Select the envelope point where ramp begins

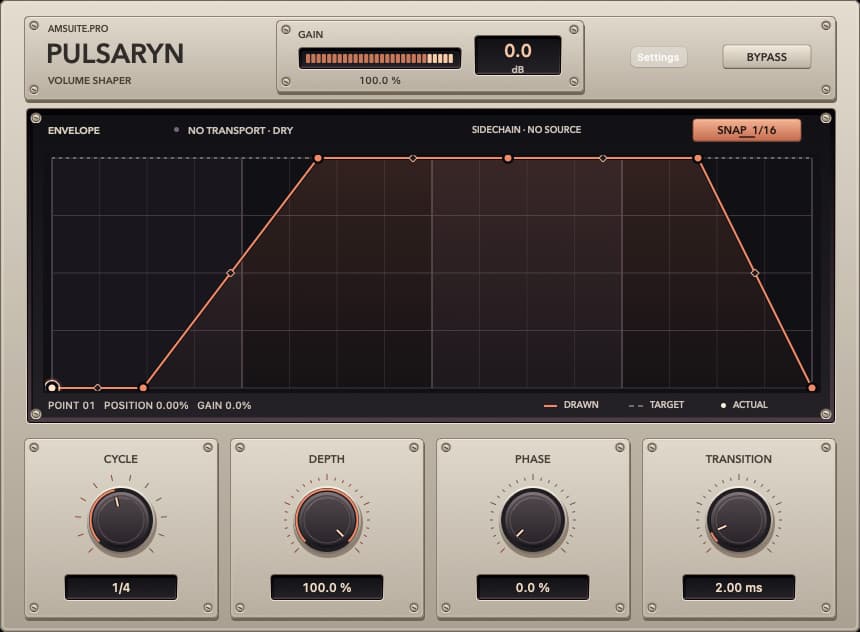[143, 388]
